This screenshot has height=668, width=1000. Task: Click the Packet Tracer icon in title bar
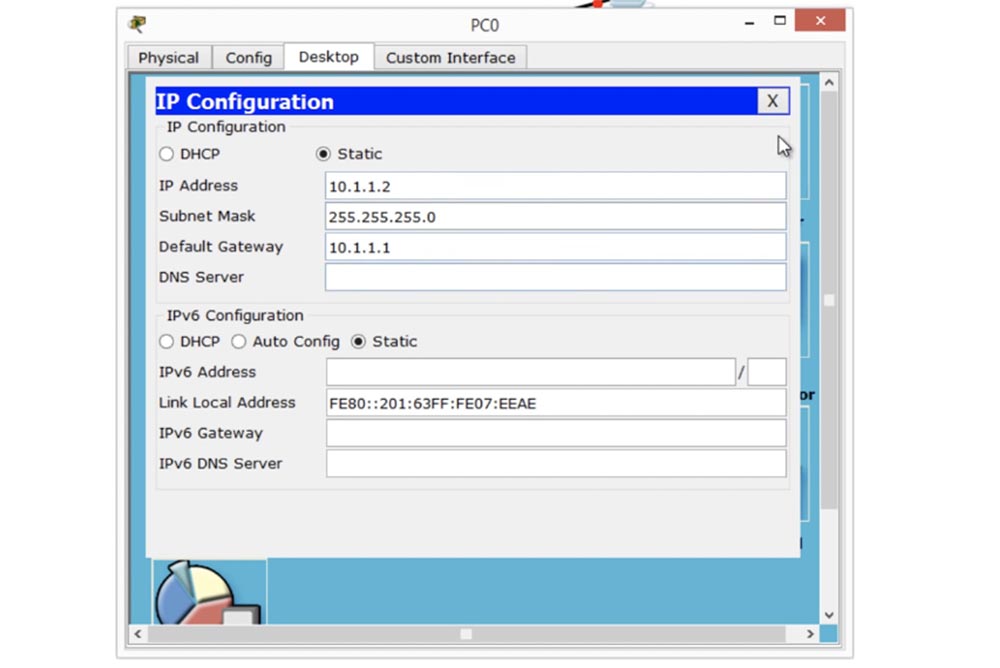click(137, 24)
